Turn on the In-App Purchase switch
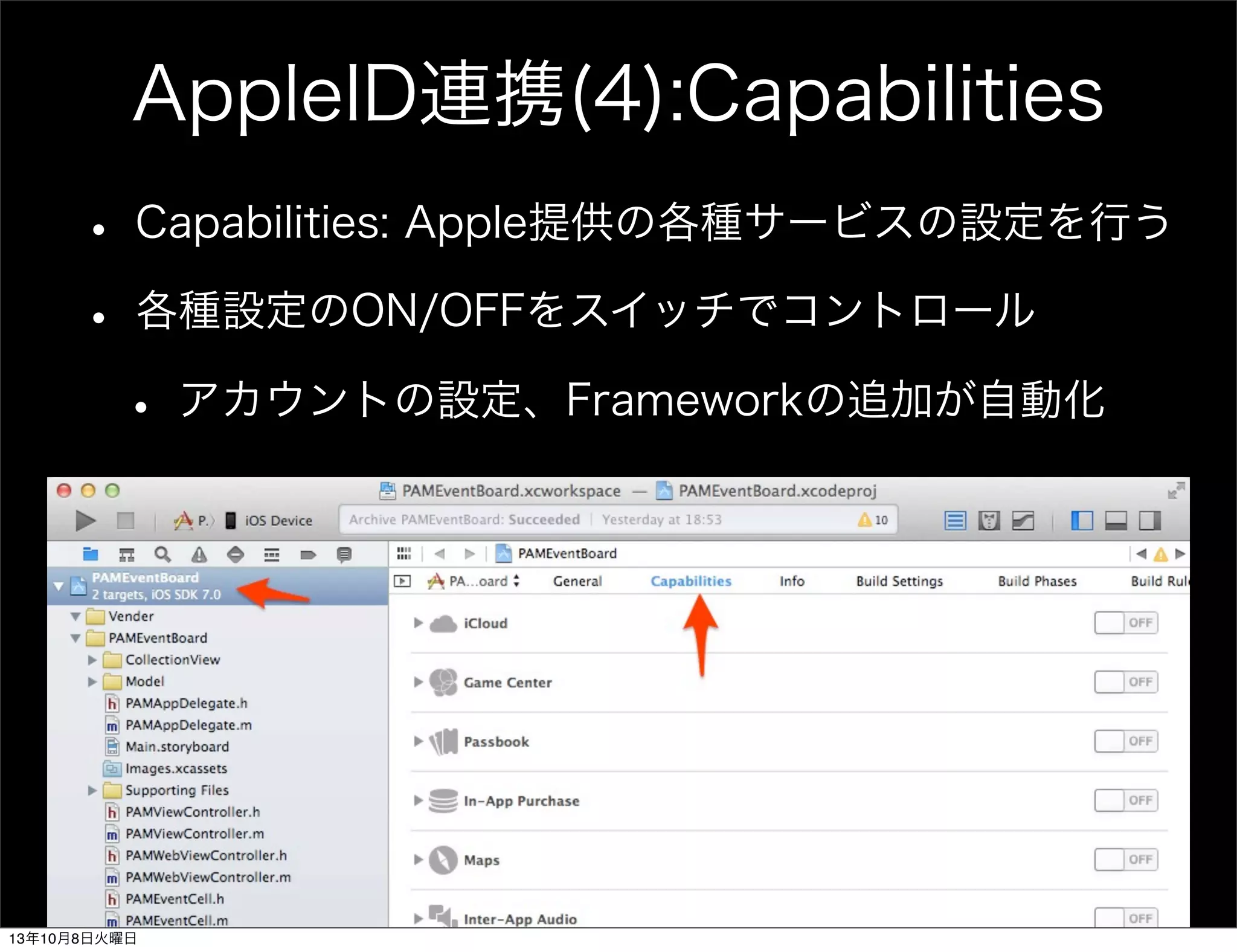Viewport: 1237px width, 952px height. [1126, 800]
